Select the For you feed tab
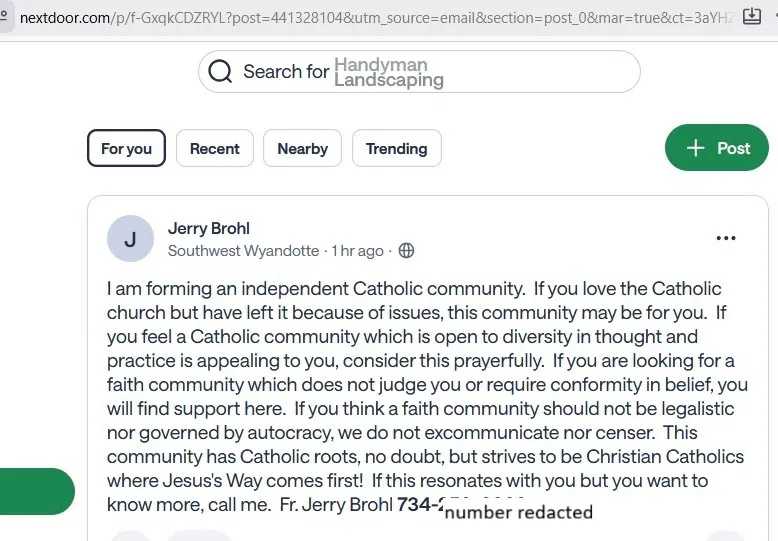Viewport: 778px width, 541px height. [x=126, y=149]
